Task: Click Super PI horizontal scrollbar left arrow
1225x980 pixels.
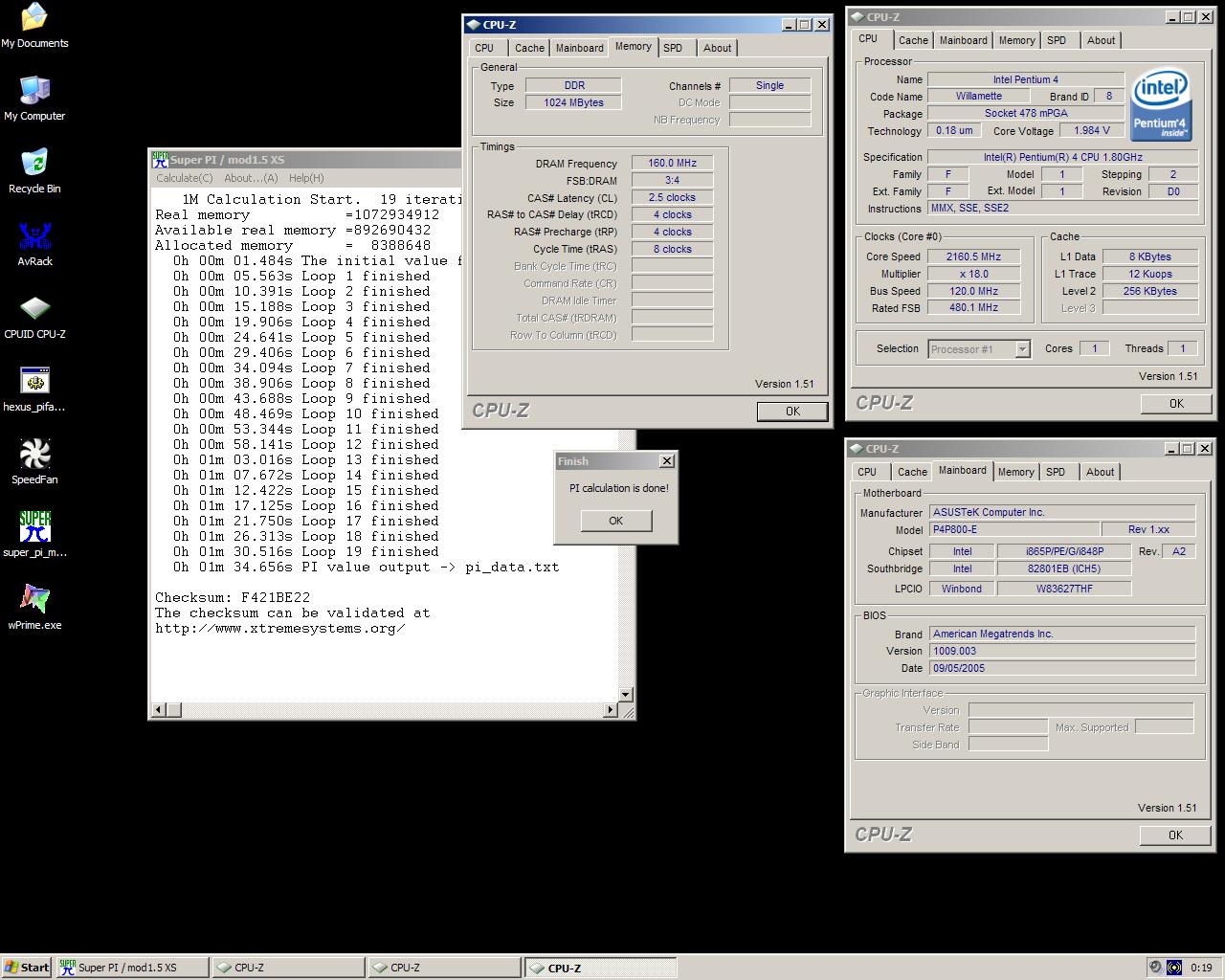Action: click(160, 710)
